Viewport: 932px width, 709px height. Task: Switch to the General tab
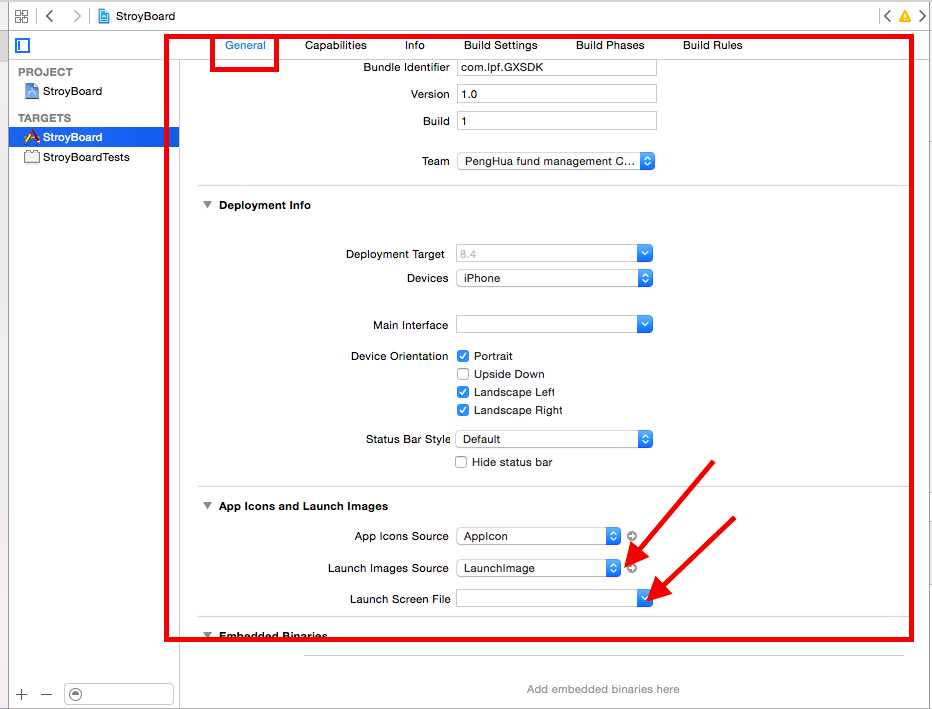coord(245,45)
